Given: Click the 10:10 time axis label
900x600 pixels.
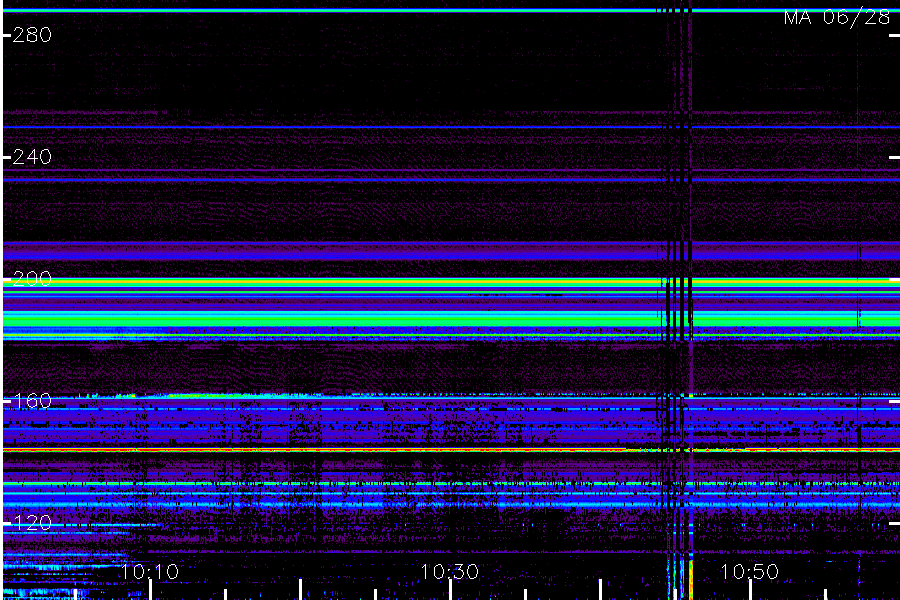Looking at the screenshot, I should (150, 571).
